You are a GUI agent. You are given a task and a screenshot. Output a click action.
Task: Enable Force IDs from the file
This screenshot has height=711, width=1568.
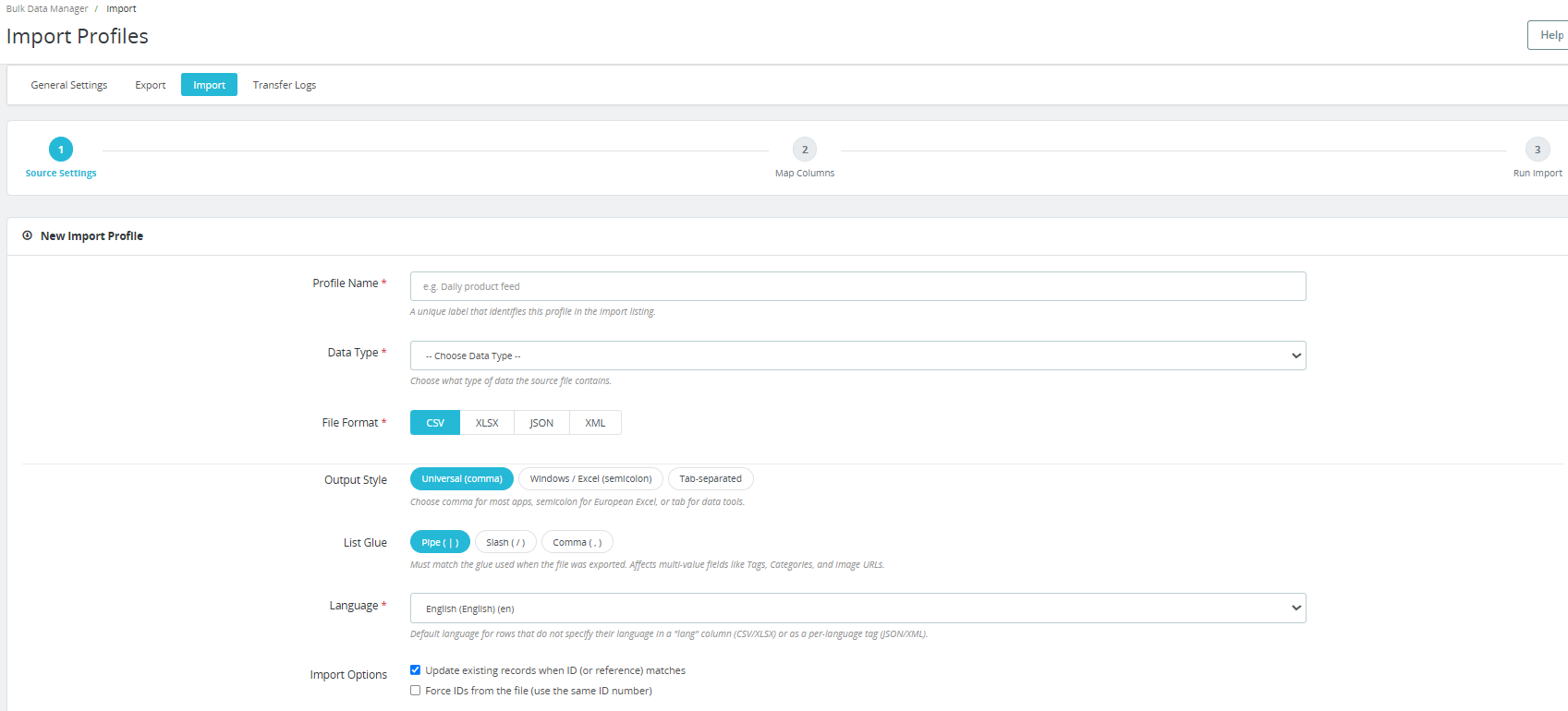[416, 691]
